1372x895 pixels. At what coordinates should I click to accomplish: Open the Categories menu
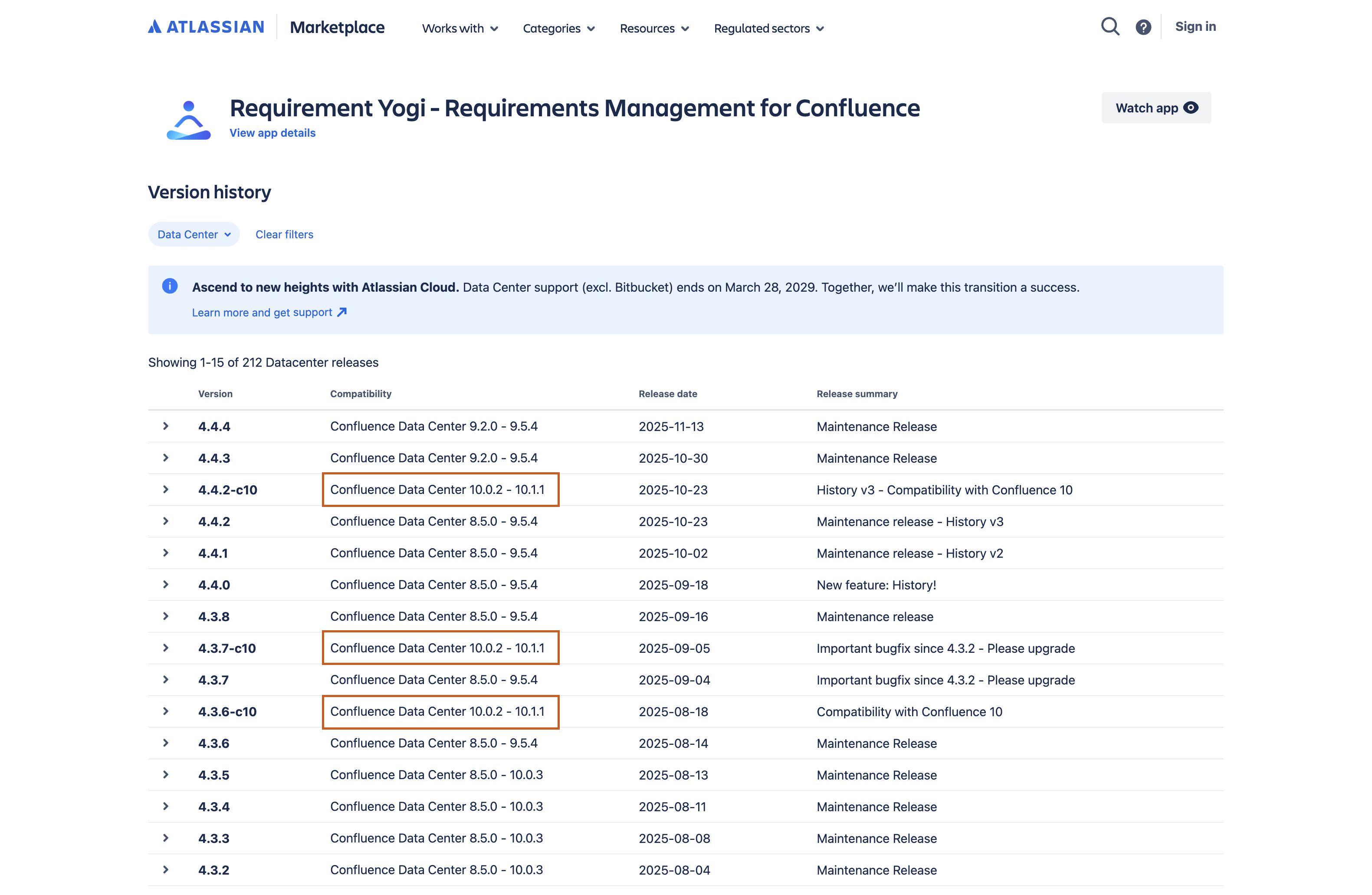click(558, 28)
